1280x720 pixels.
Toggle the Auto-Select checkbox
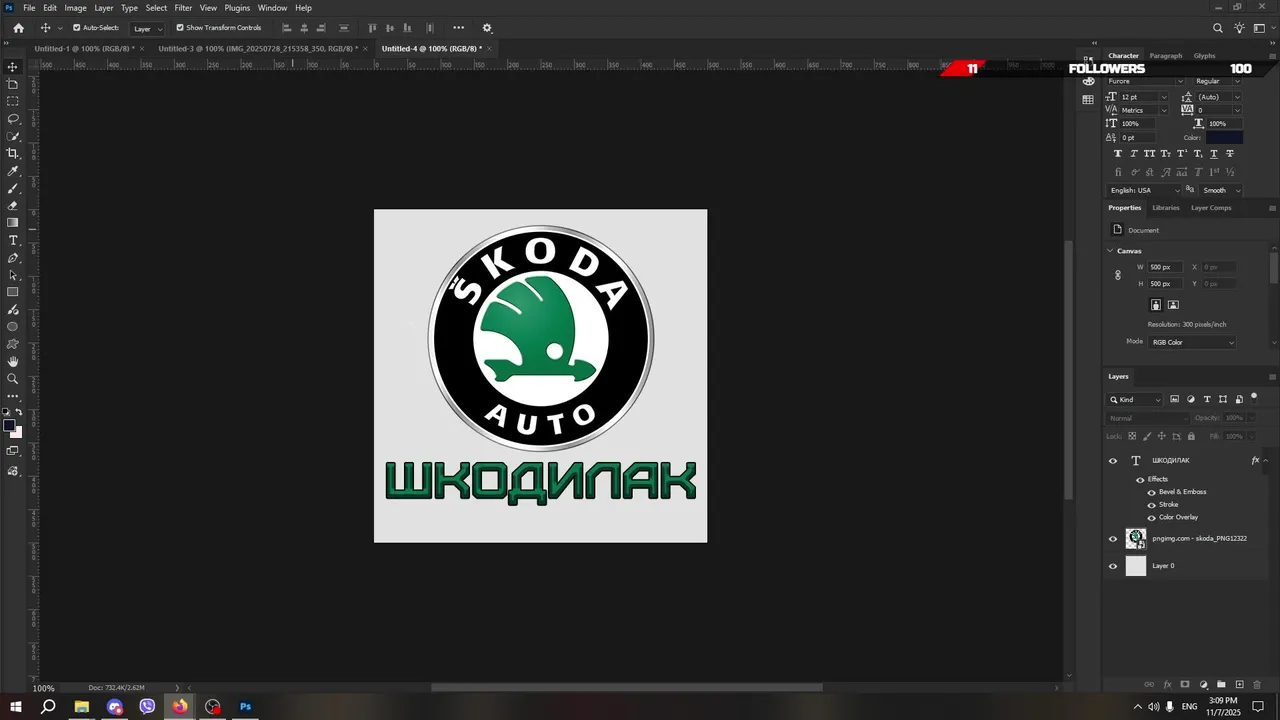76,28
